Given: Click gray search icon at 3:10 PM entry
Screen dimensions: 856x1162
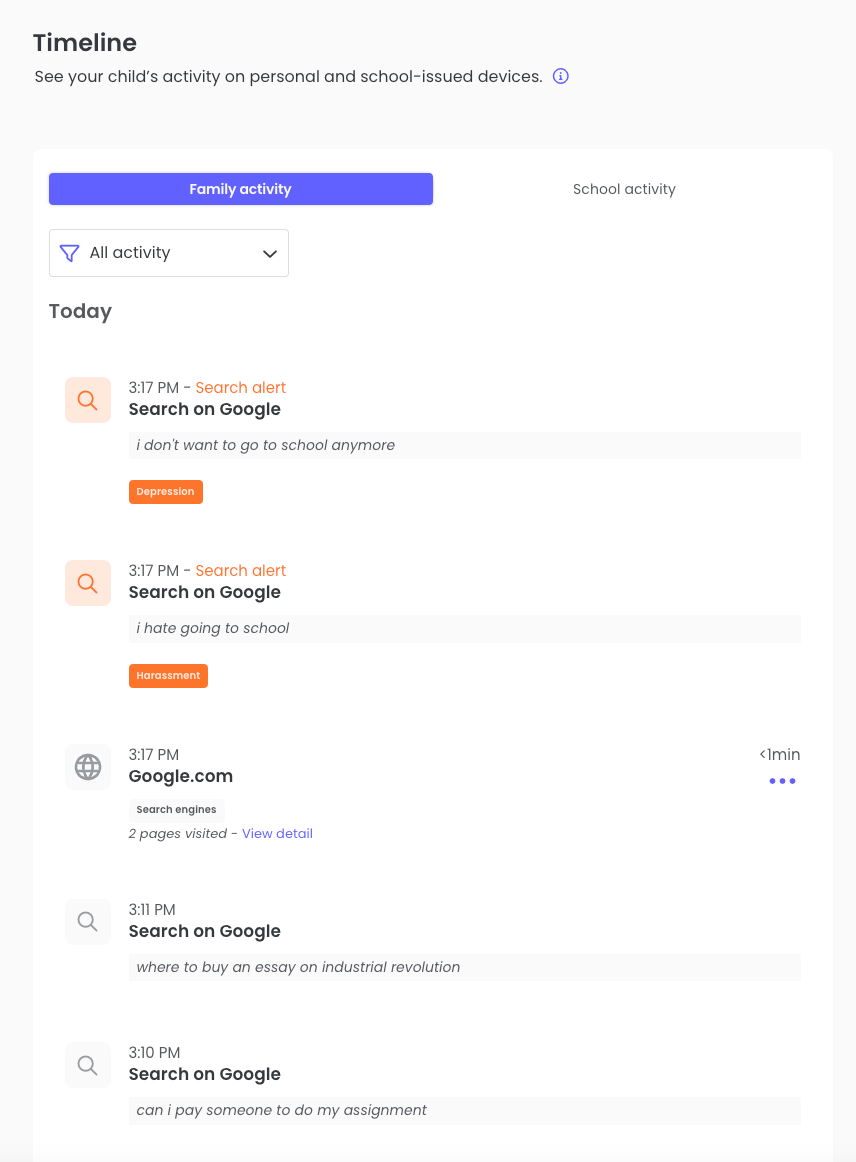Looking at the screenshot, I should tap(87, 1065).
